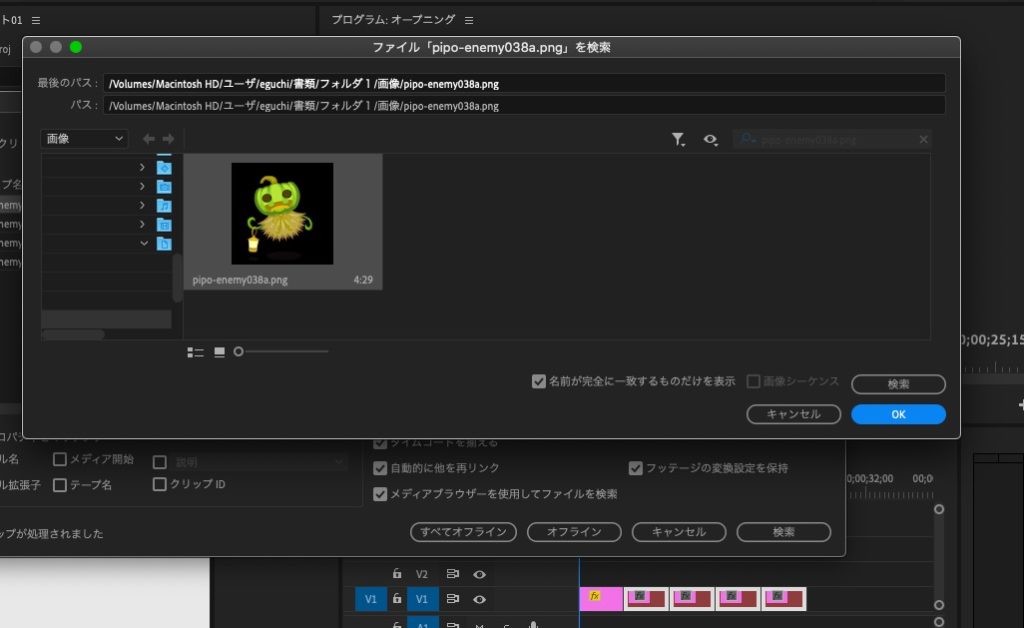Disable 自動的に他を再リンク checkbox
This screenshot has height=628, width=1024.
pyautogui.click(x=380, y=468)
